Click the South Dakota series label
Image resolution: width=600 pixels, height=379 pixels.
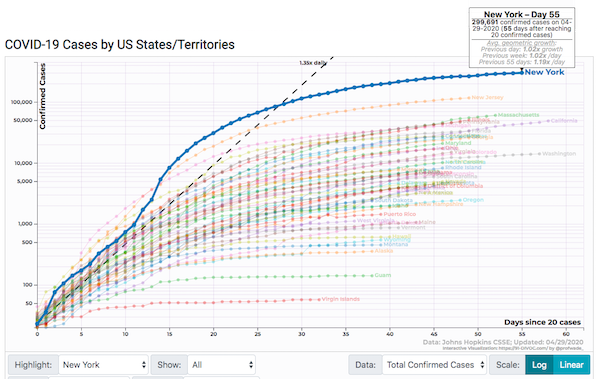(393, 200)
